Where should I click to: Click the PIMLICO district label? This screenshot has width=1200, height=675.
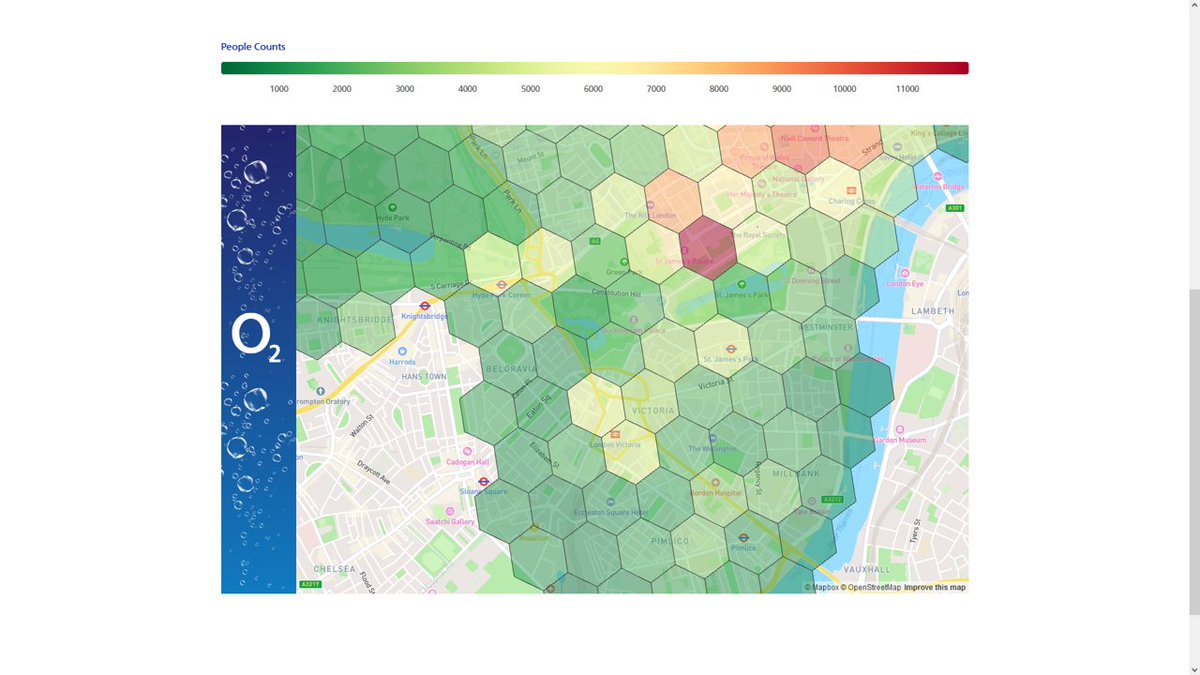(x=670, y=541)
